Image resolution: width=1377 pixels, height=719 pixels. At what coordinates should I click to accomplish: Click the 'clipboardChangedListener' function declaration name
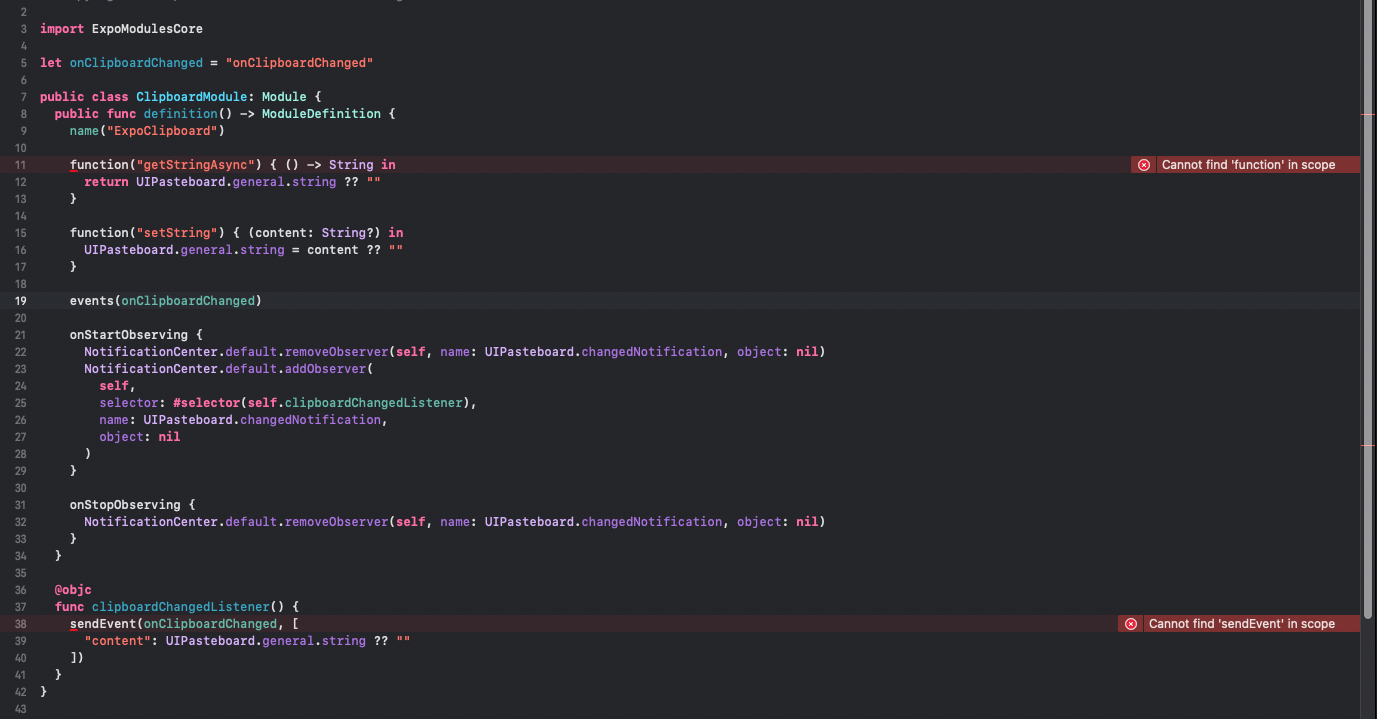pos(180,607)
